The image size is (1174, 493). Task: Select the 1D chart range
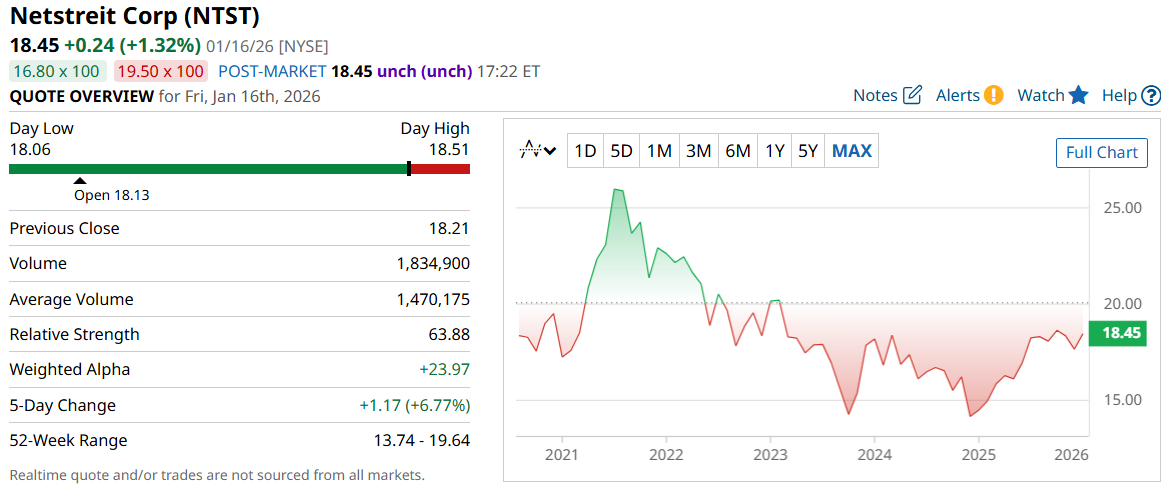tap(585, 151)
